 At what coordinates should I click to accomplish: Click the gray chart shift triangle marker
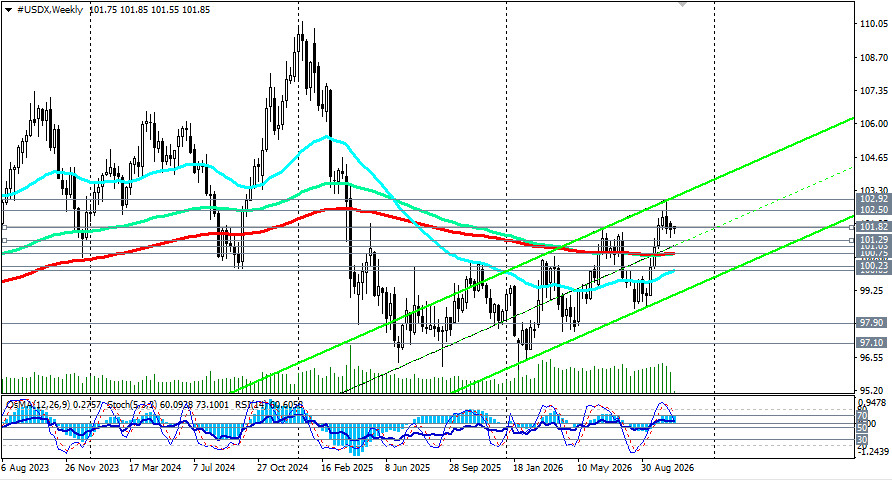[682, 4]
